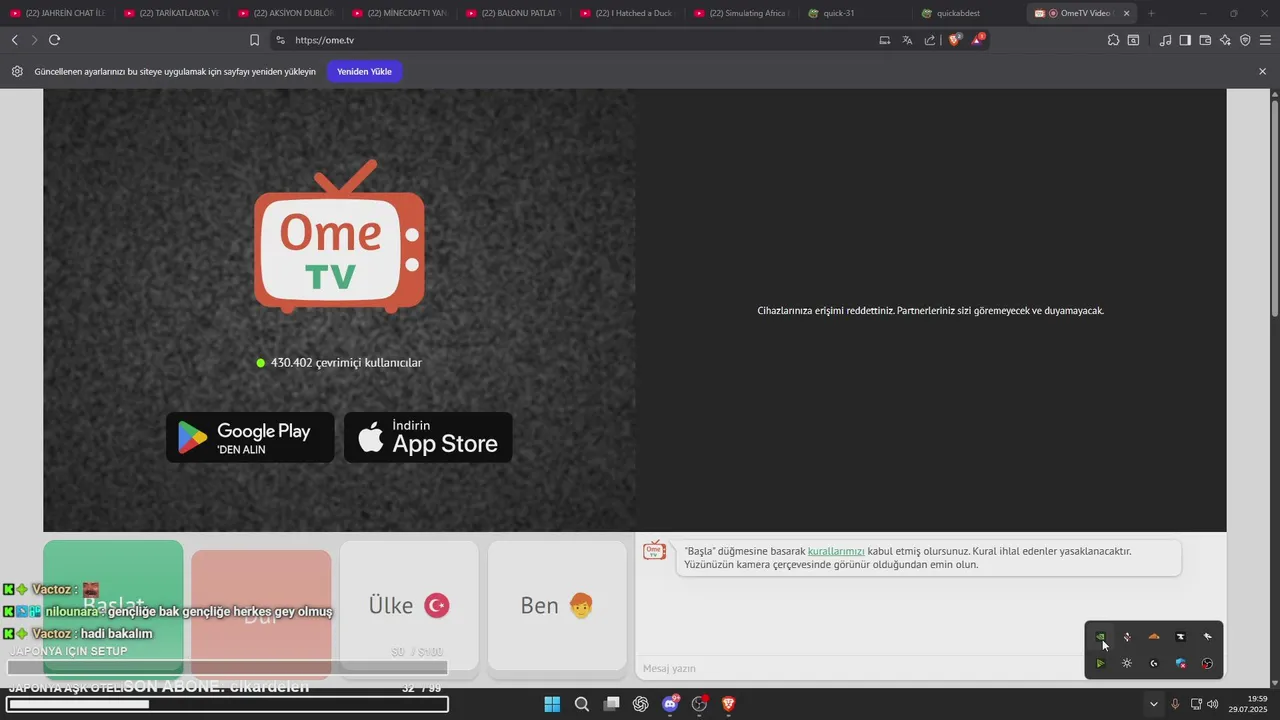Open the music note playlist icon

[1165, 40]
